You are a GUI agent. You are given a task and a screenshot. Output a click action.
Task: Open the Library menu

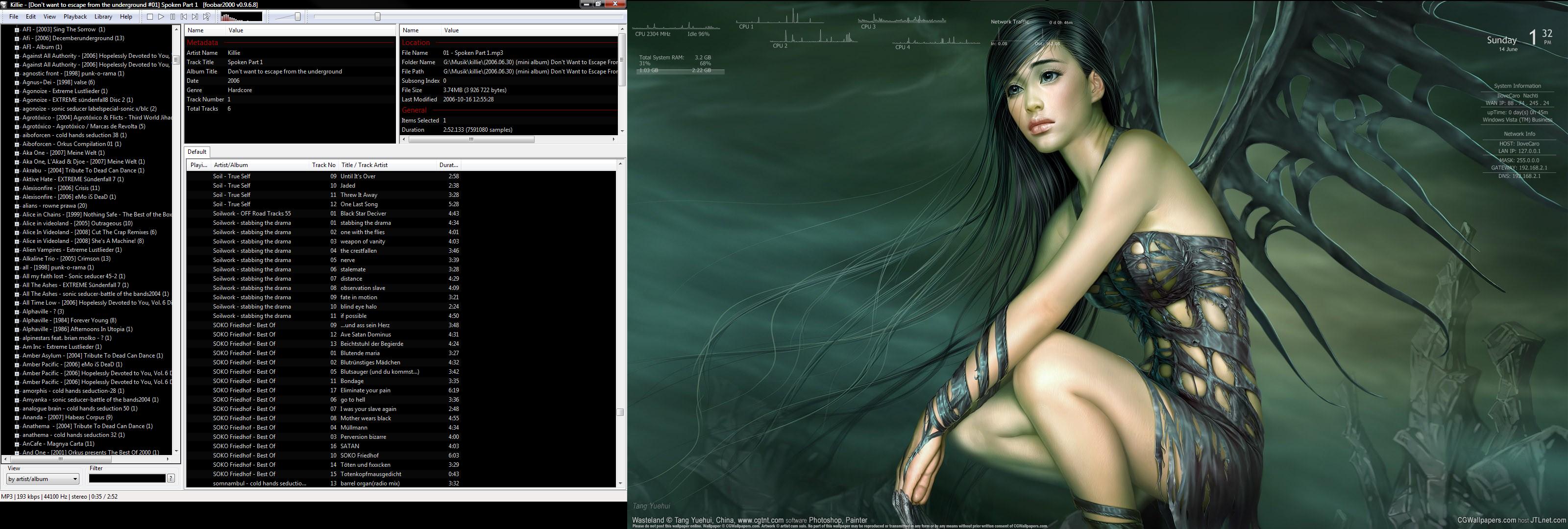coord(103,17)
